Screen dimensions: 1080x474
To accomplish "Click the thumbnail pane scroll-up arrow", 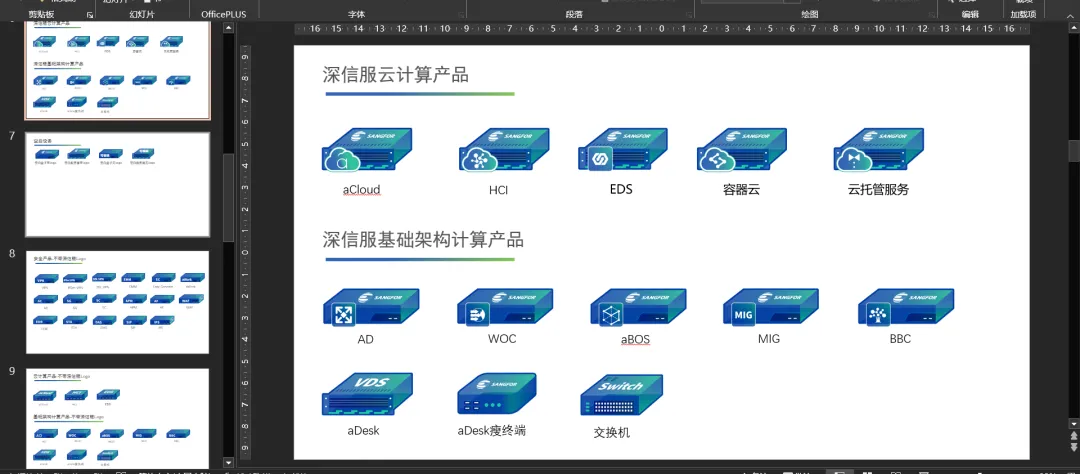I will pyautogui.click(x=228, y=28).
